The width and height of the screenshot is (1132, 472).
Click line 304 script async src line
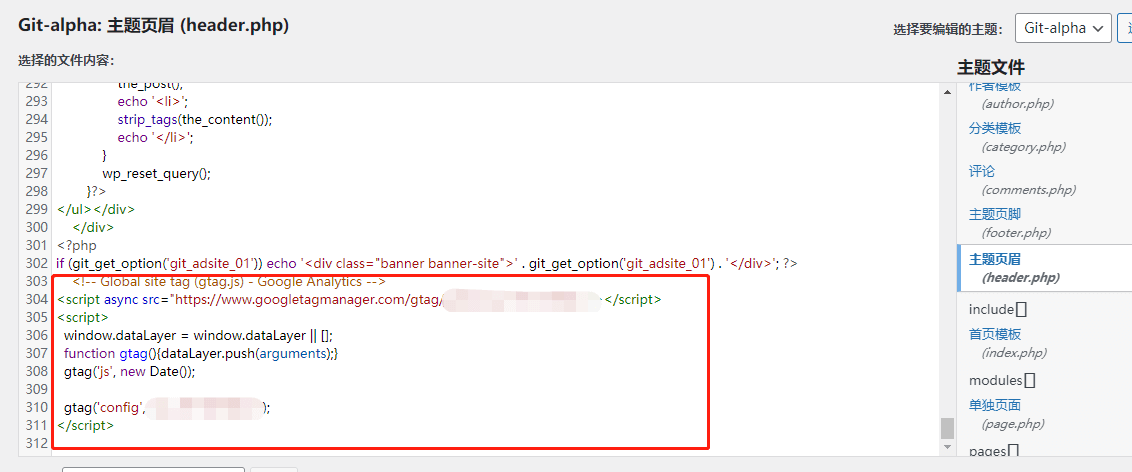[x=359, y=299]
